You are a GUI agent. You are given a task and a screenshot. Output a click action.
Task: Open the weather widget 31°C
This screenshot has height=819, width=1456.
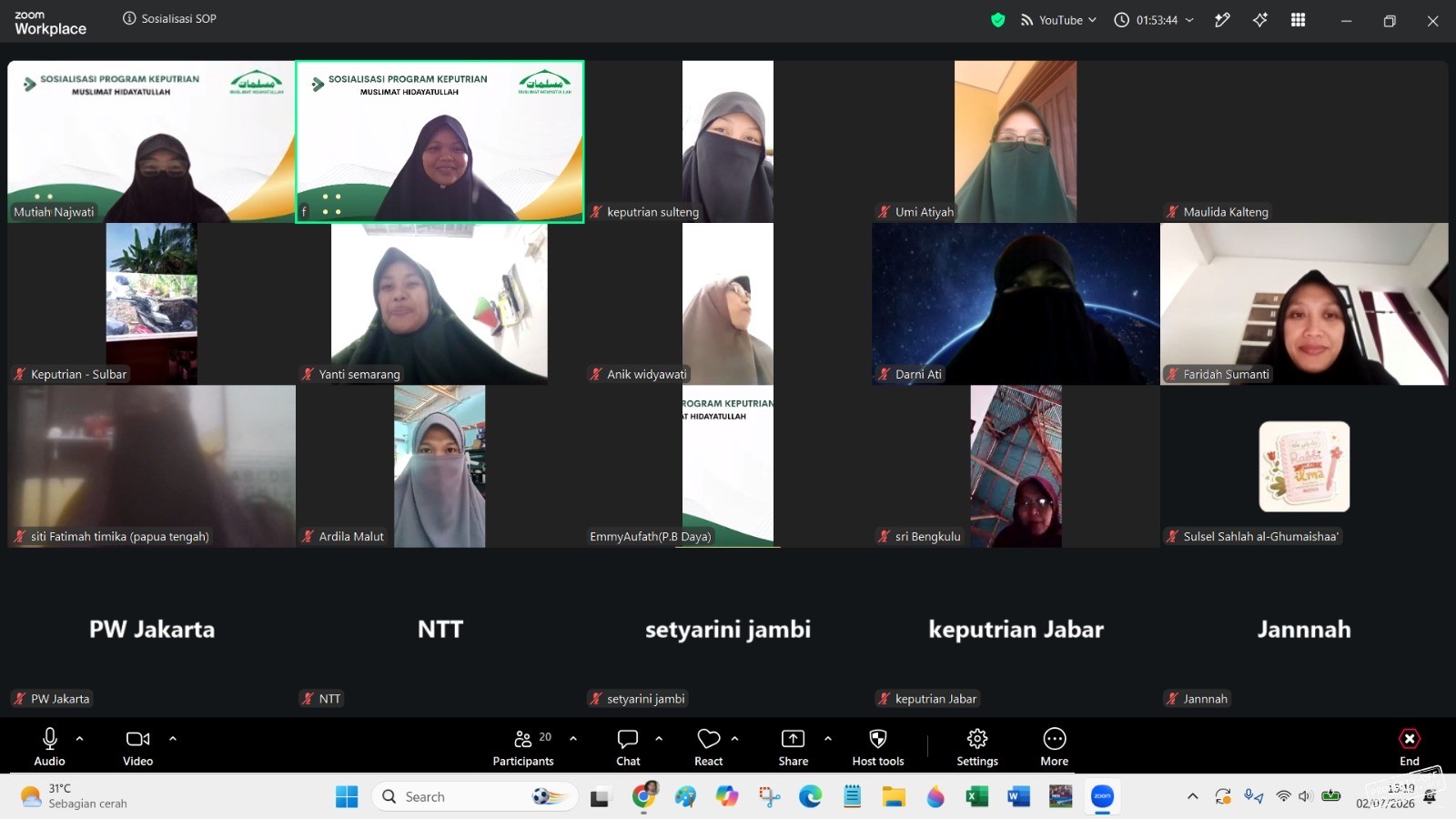[x=75, y=796]
